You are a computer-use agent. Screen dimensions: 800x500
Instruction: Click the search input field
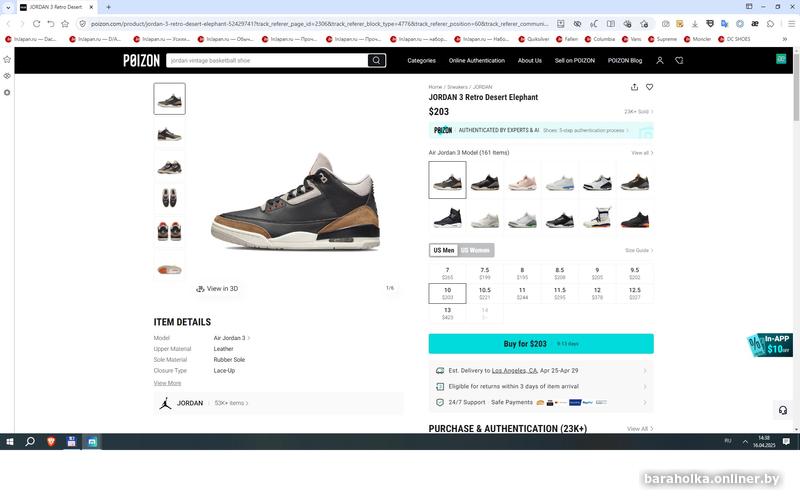[x=267, y=60]
